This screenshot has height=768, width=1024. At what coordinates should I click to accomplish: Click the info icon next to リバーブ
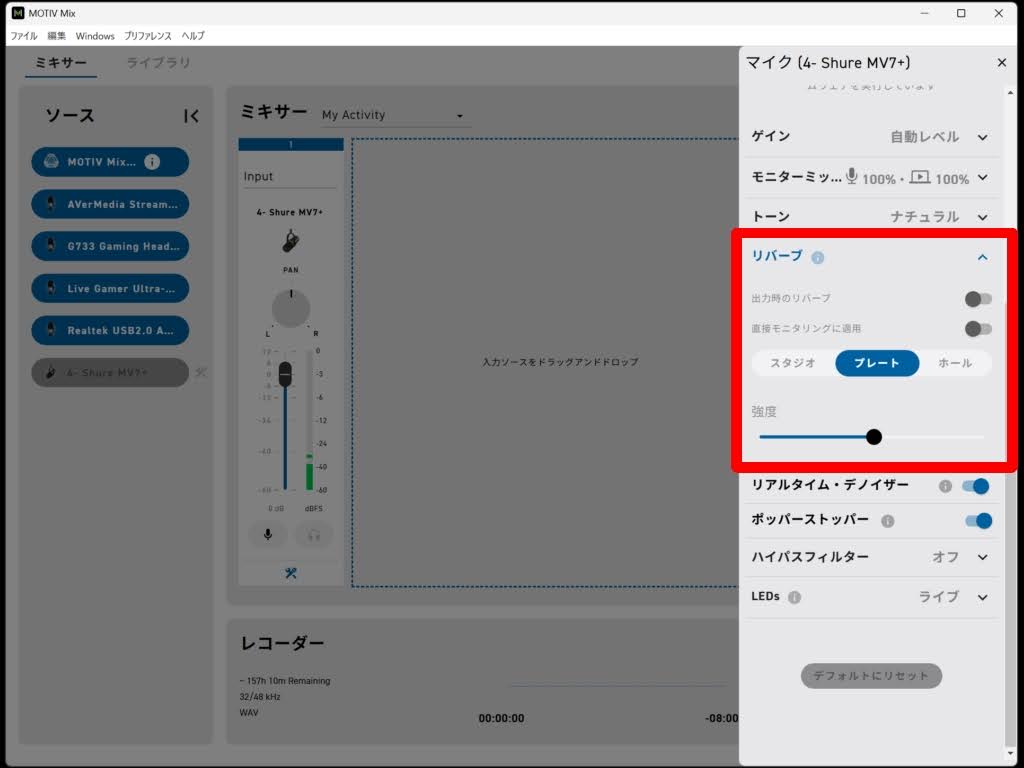[818, 258]
